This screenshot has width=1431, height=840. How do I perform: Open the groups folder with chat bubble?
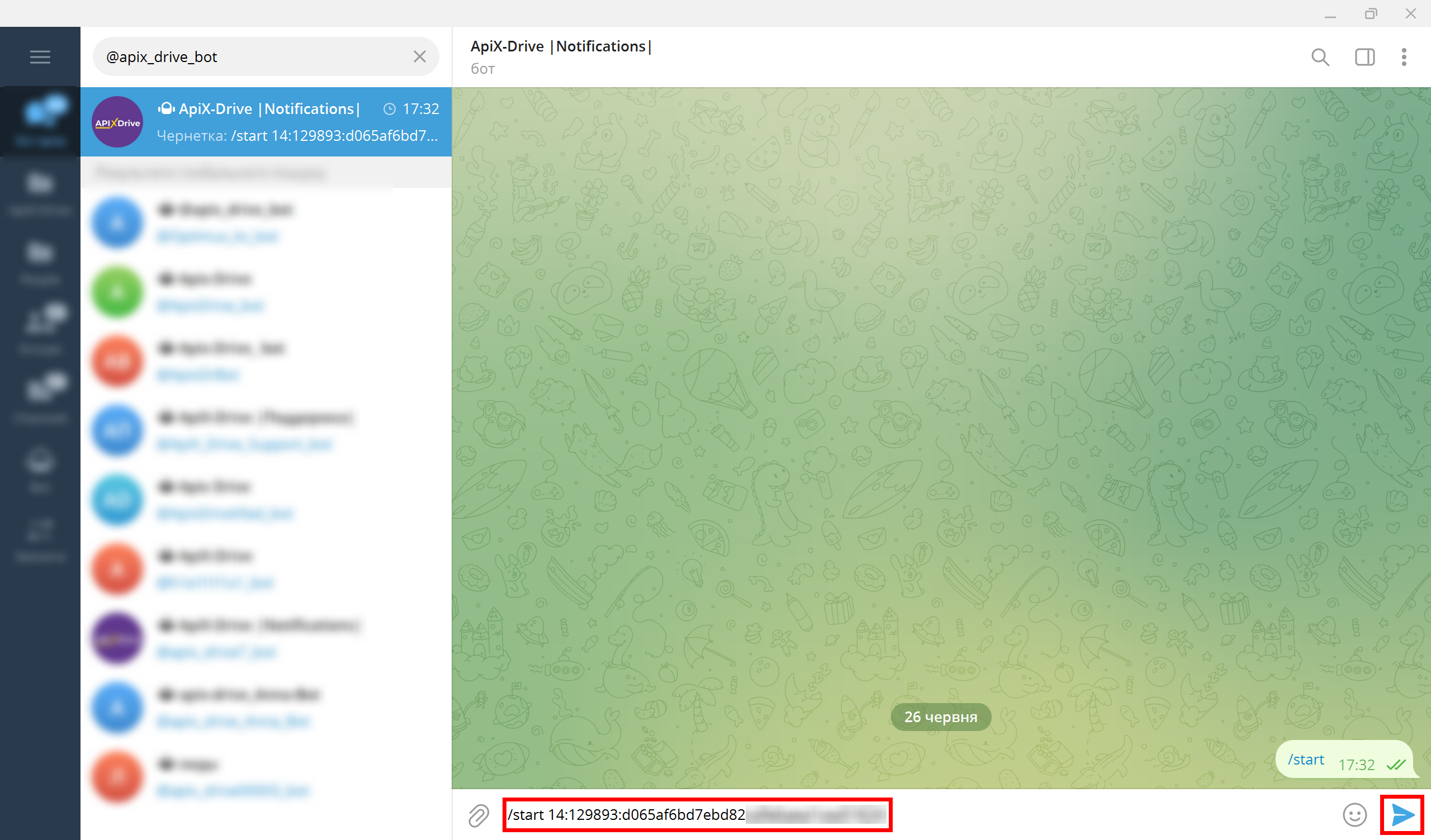[40, 330]
